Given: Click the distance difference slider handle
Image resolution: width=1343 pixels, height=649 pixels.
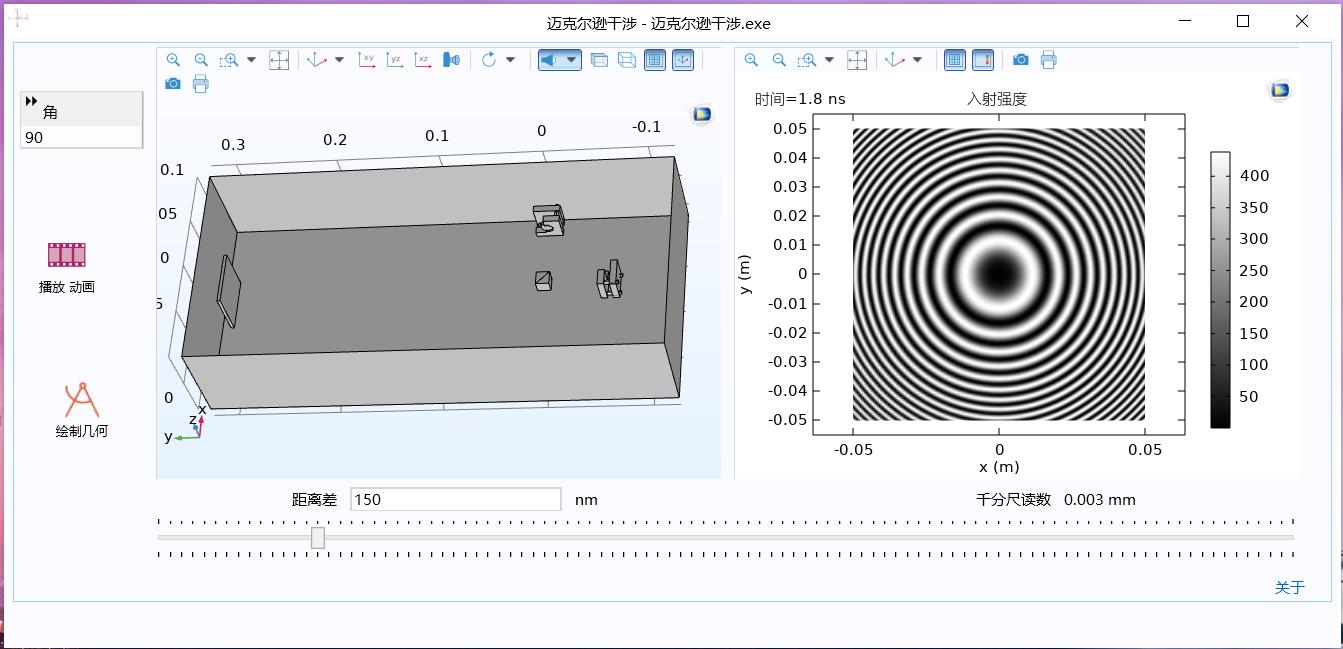Looking at the screenshot, I should tap(318, 538).
